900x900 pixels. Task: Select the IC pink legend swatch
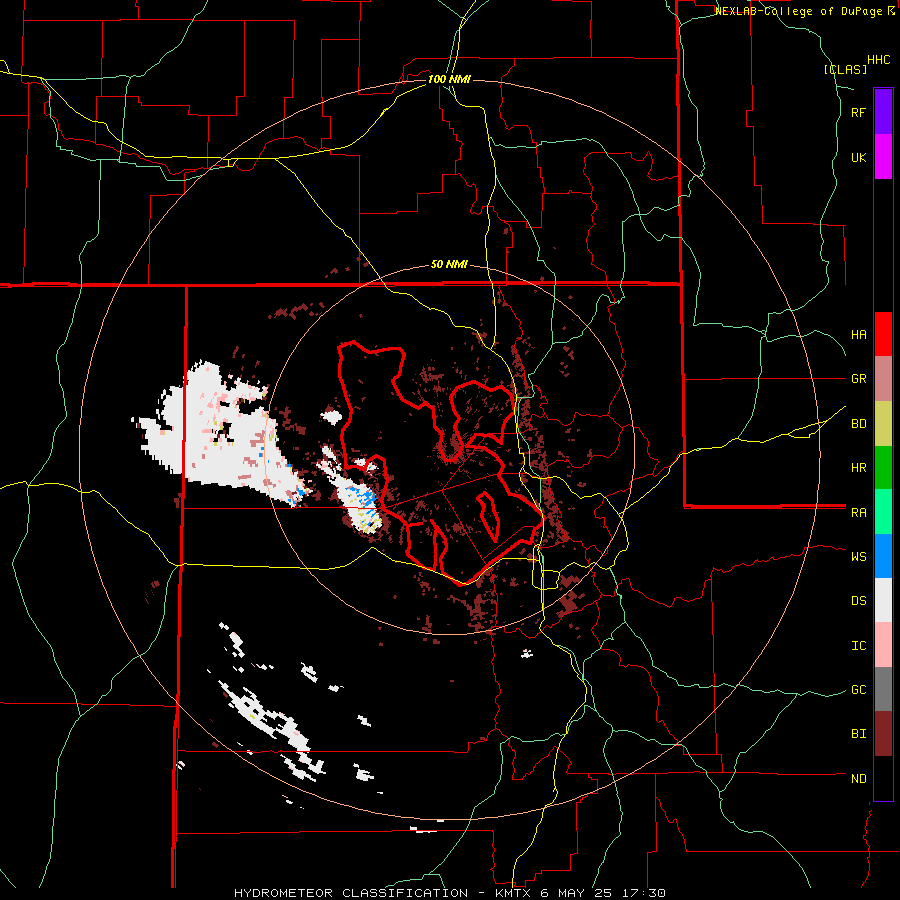pyautogui.click(x=883, y=645)
